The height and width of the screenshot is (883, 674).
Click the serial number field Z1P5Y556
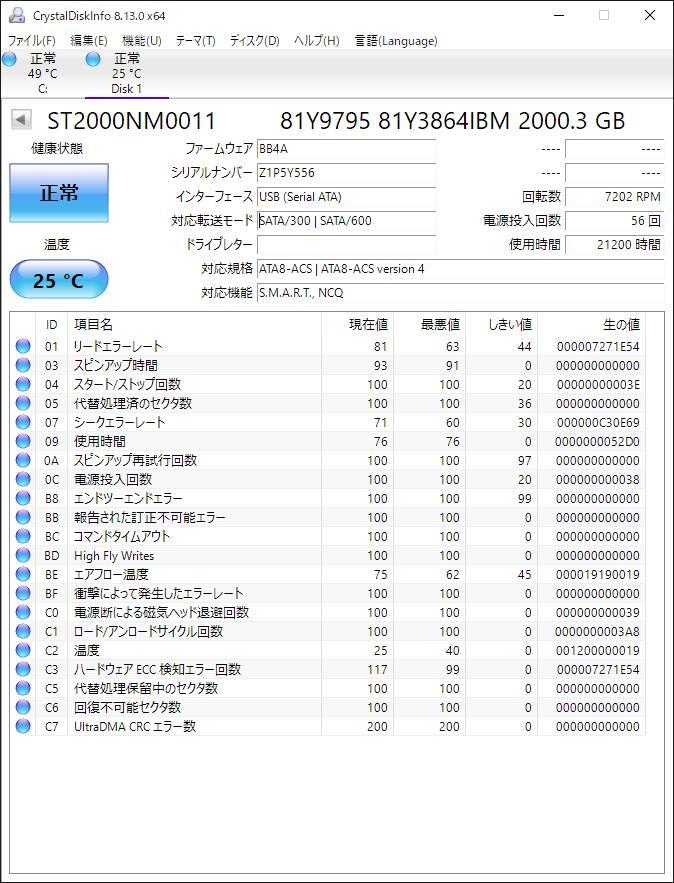click(x=346, y=173)
